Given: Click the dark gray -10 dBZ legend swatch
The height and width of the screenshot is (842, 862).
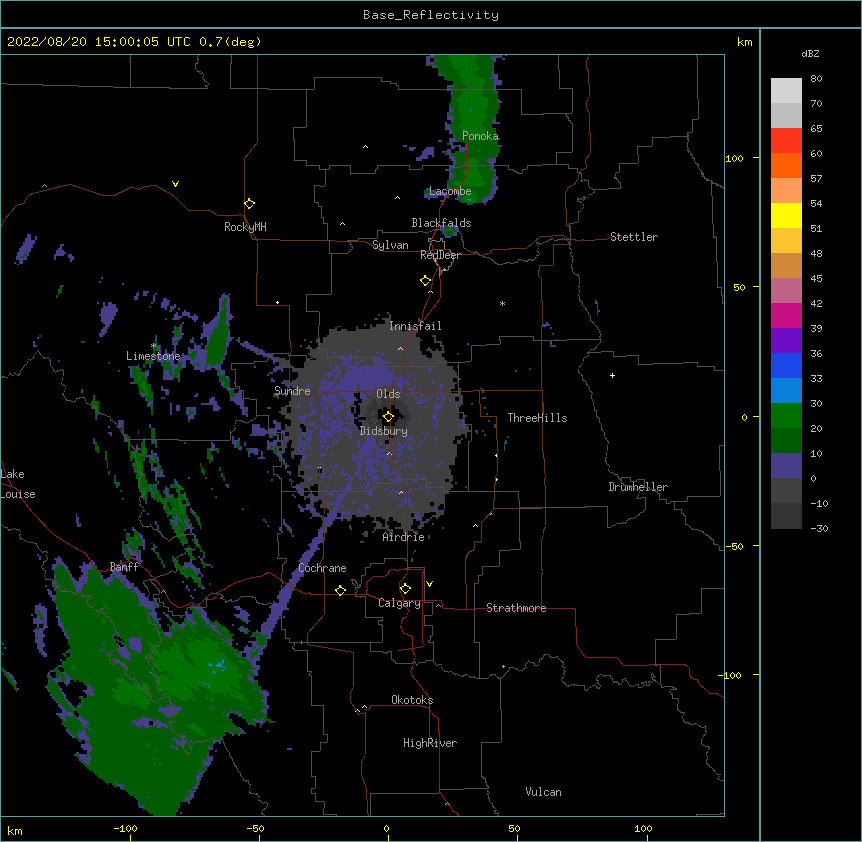Looking at the screenshot, I should point(786,516).
